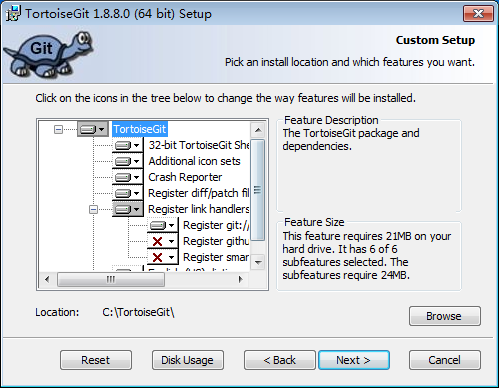
Task: Click the Custom Setup heading
Action: (435, 40)
